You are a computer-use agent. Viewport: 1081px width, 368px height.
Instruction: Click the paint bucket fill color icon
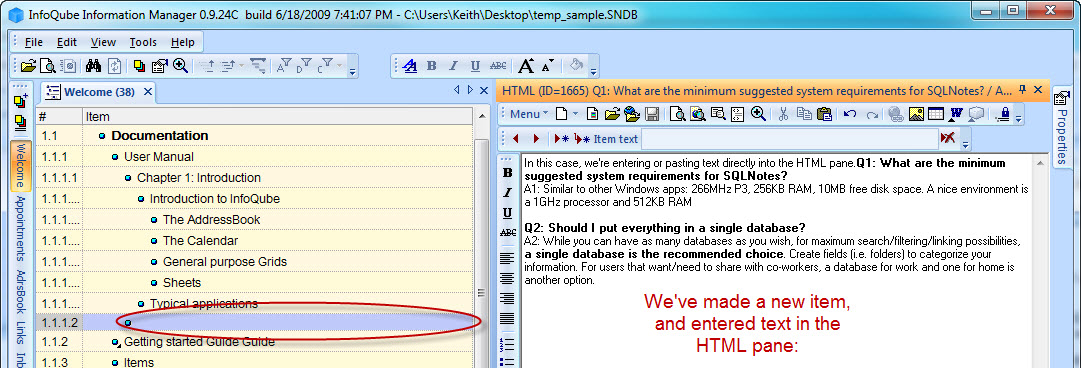tap(577, 65)
